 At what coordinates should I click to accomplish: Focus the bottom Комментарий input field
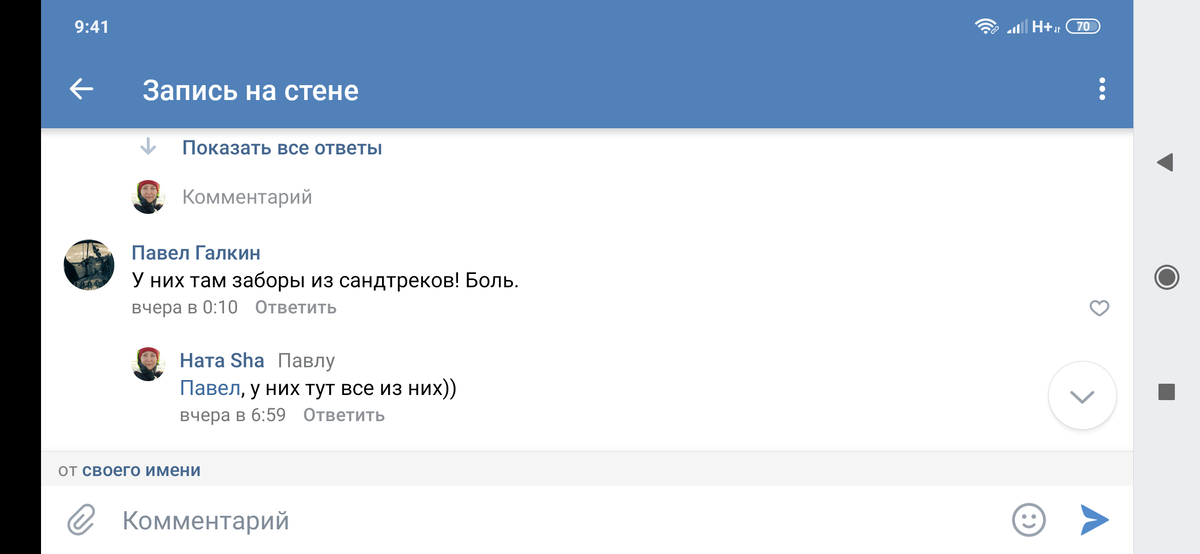click(560, 520)
